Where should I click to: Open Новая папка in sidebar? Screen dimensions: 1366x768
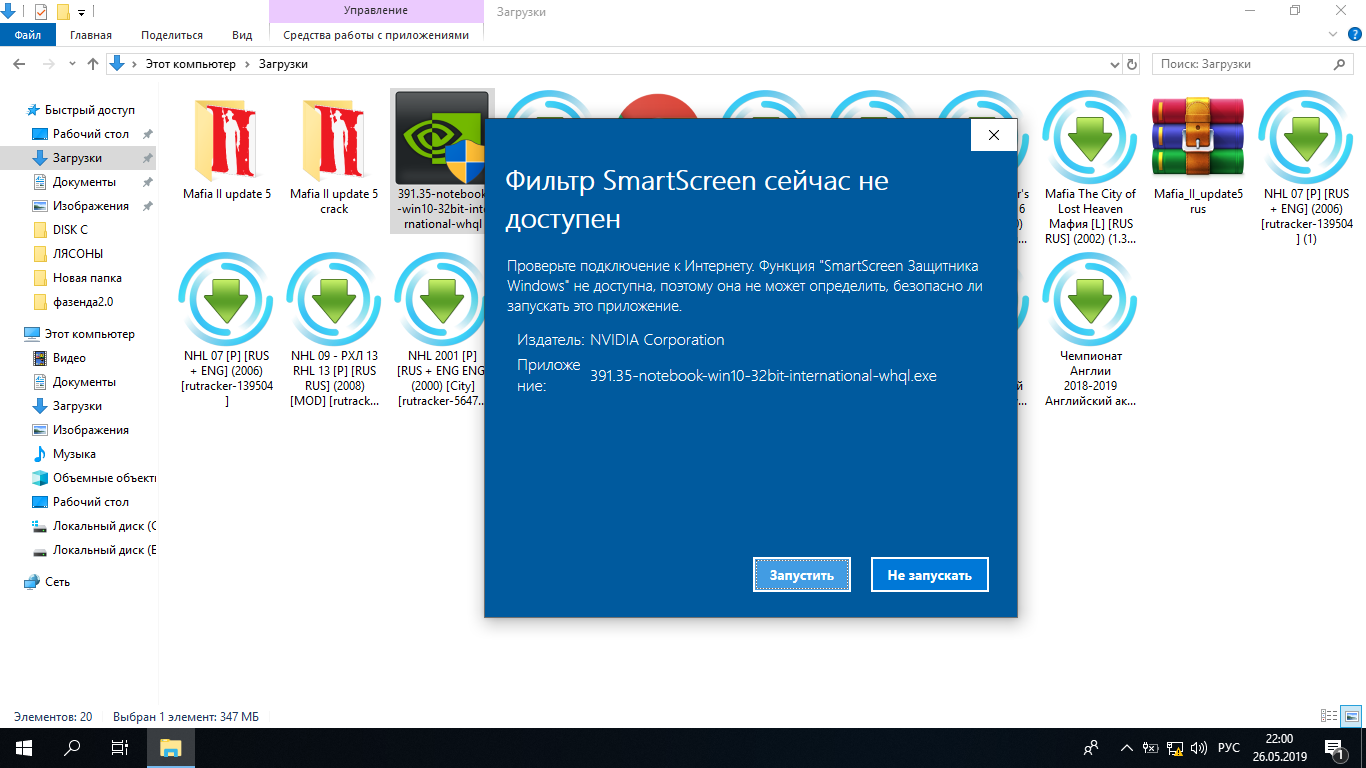click(87, 278)
